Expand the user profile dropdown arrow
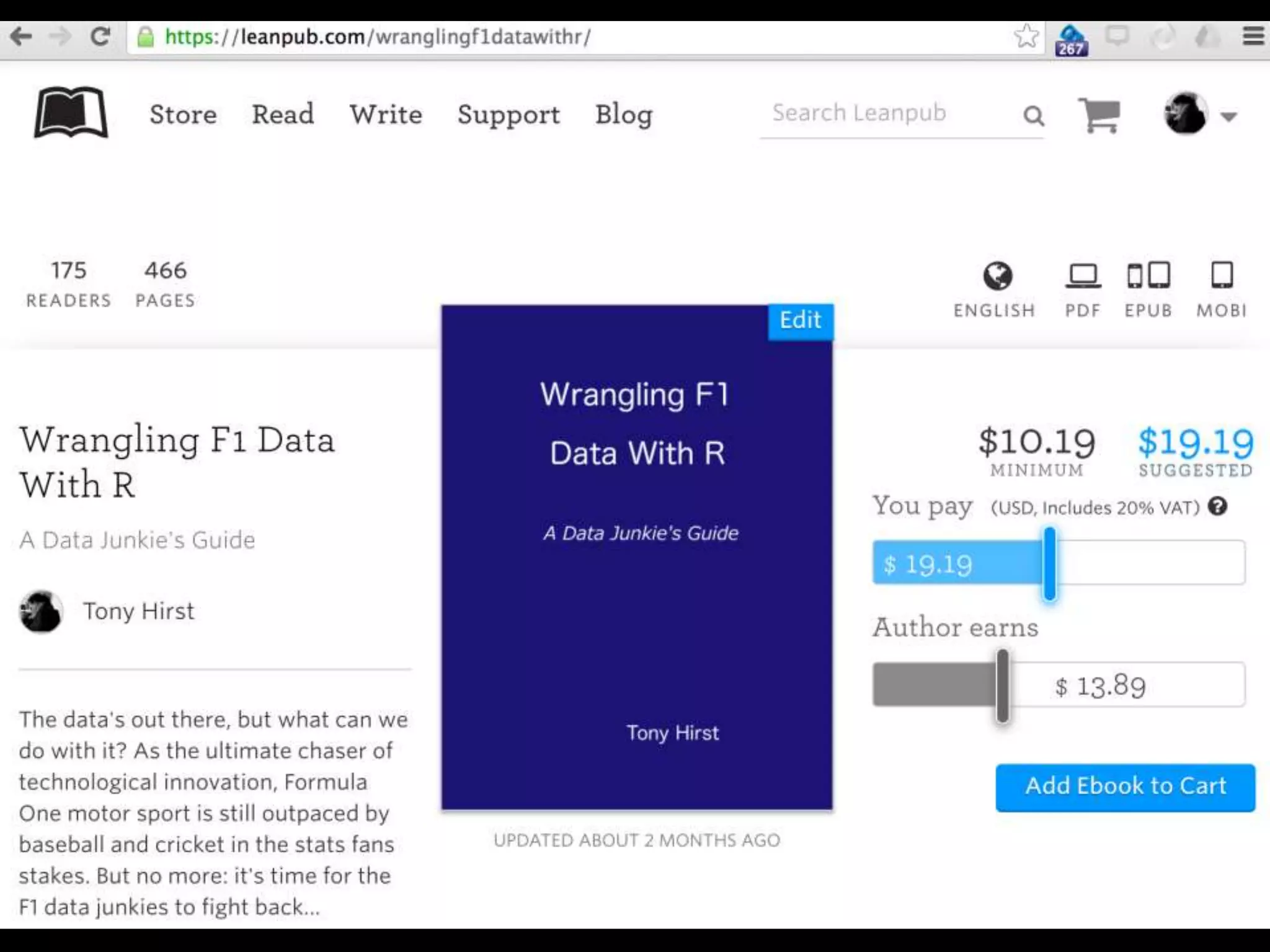1270x952 pixels. (x=1228, y=117)
